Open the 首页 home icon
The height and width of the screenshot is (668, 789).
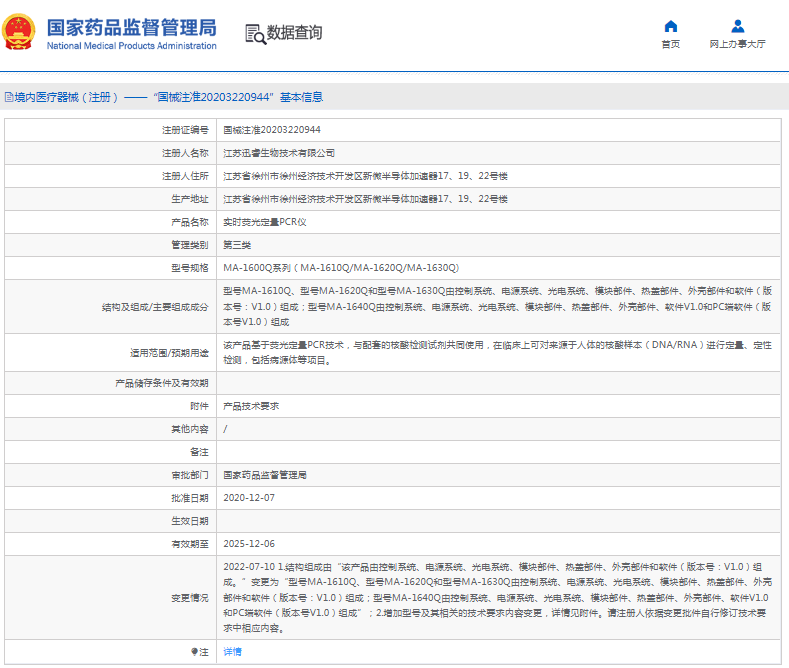(x=671, y=26)
